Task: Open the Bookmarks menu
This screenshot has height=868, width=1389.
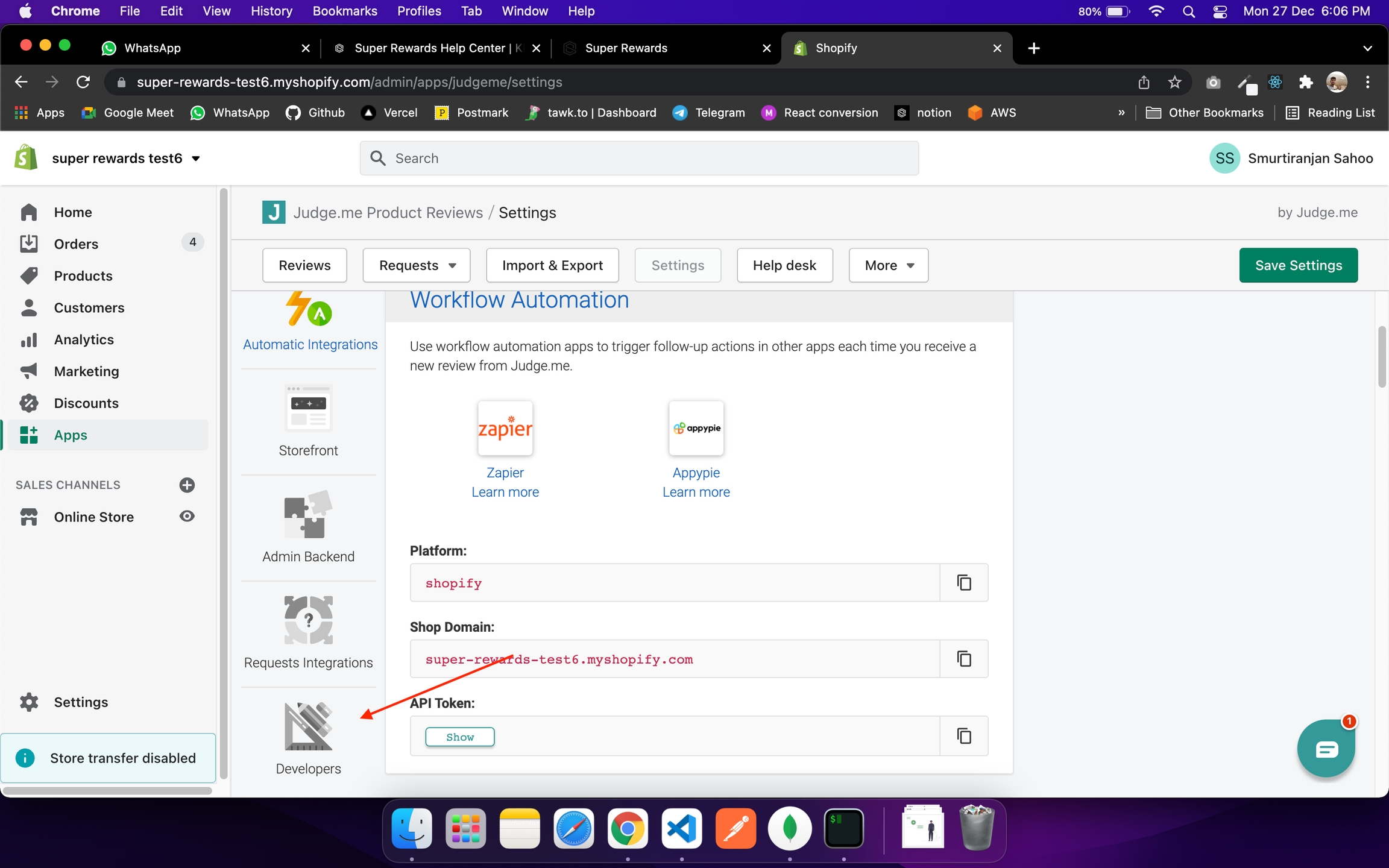Action: click(344, 11)
